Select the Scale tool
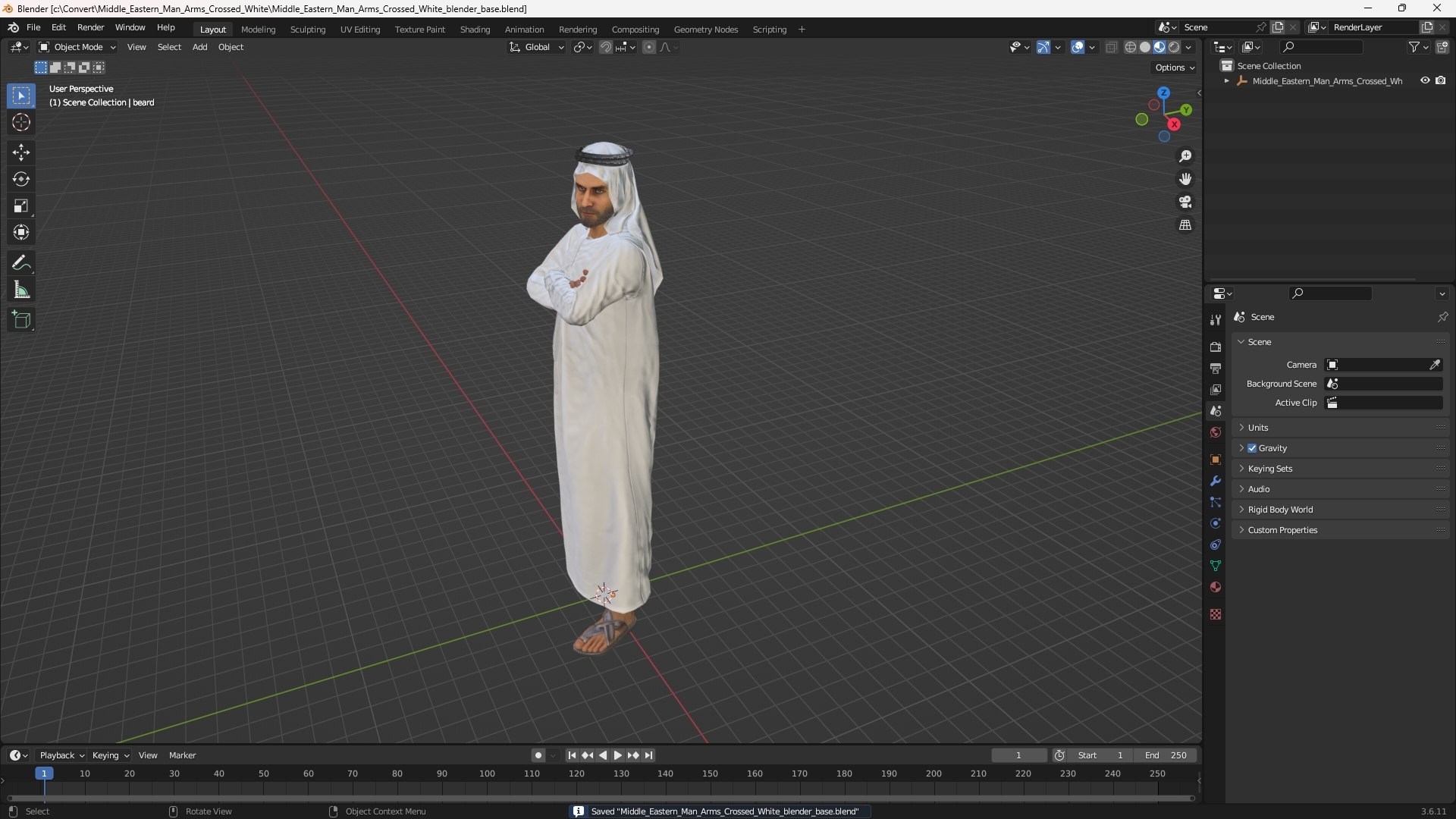The width and height of the screenshot is (1456, 819). (21, 206)
